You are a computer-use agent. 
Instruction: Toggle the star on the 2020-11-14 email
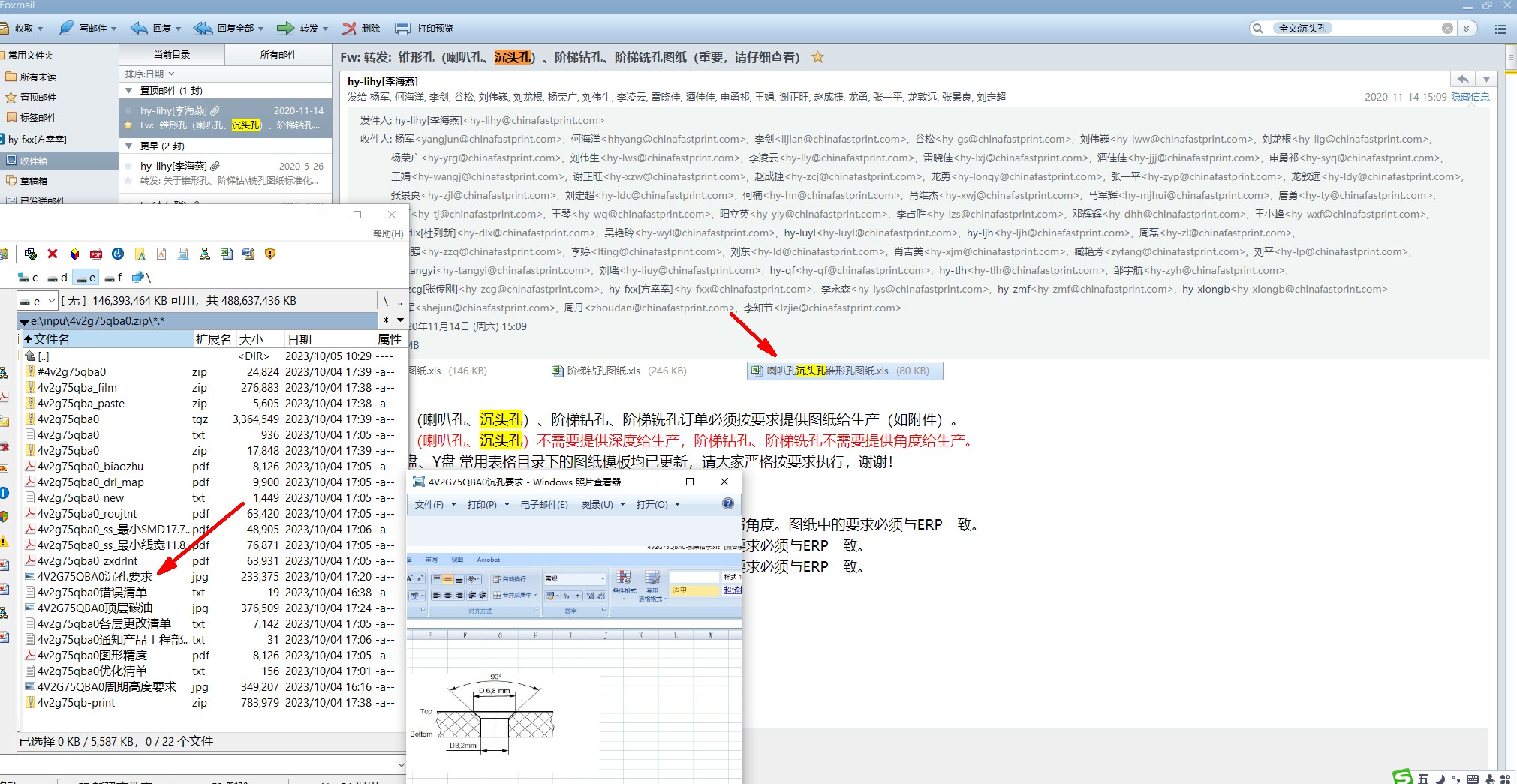coord(128,125)
